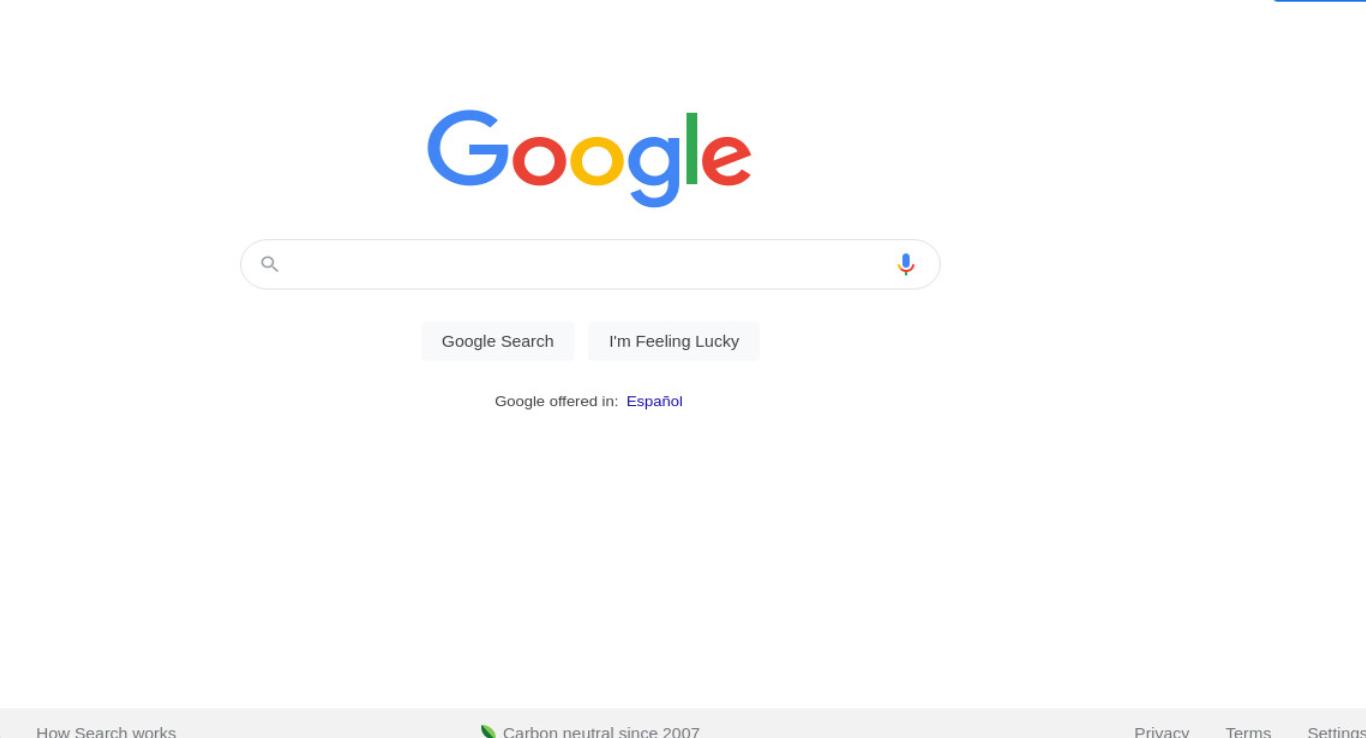Click the blue lowercase g in Google logo
Image resolution: width=1366 pixels, height=738 pixels.
653,171
